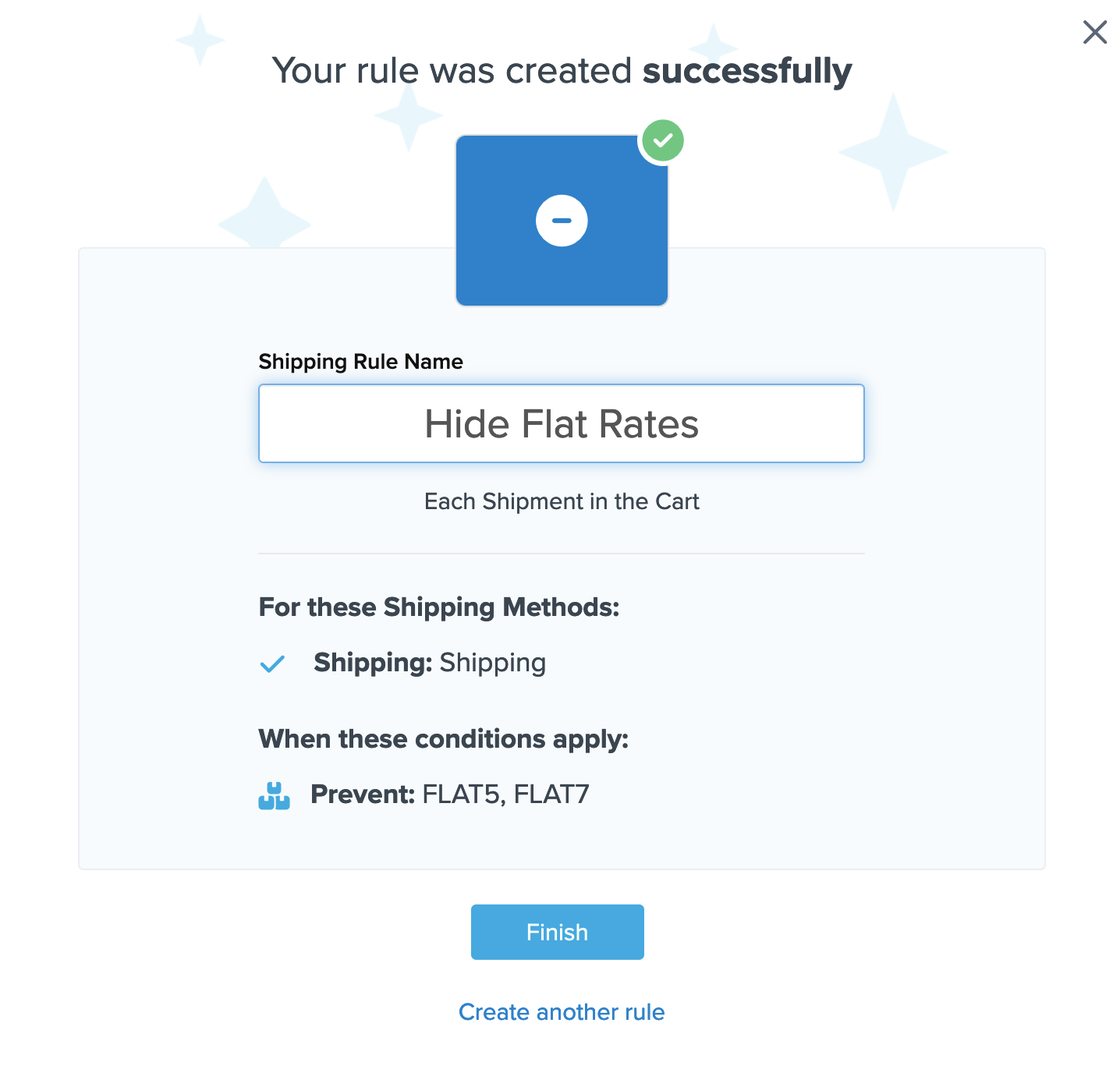
Task: Close the success dialog with the X
Action: (x=1095, y=32)
